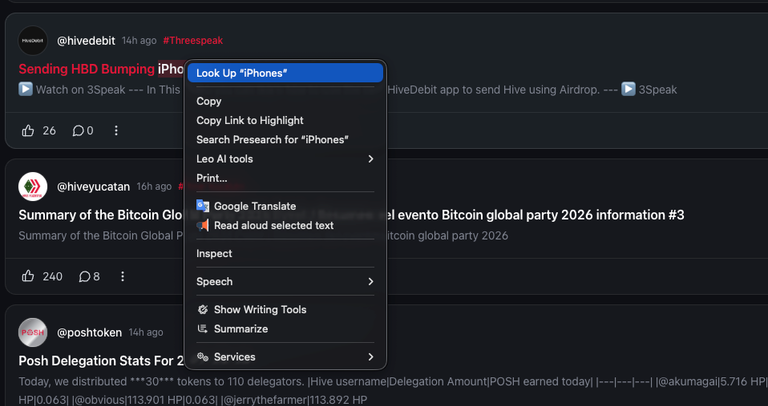This screenshot has height=406, width=768.
Task: Open more options on hivedebit post
Action: (x=116, y=131)
